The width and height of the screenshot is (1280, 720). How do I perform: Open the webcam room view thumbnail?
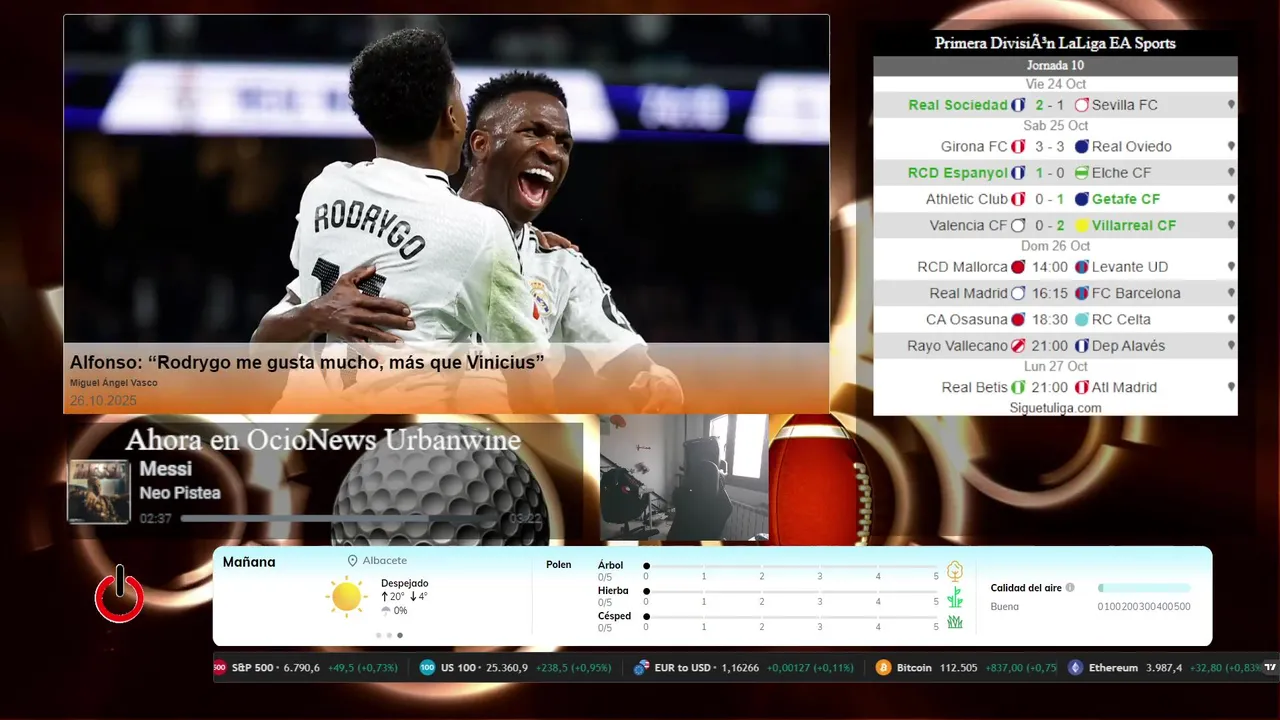click(x=684, y=478)
